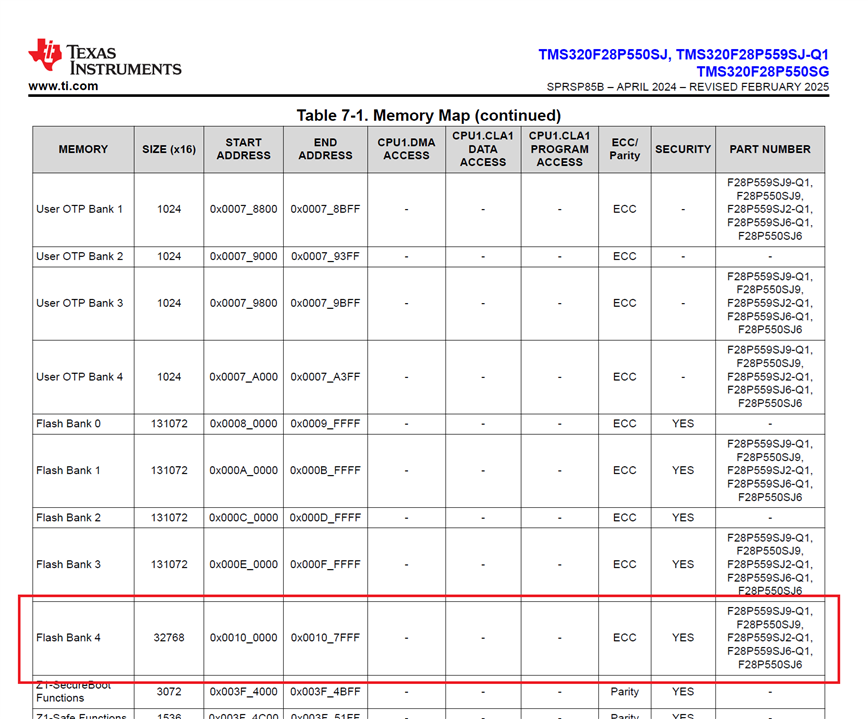Click the ECC cell in User OTP Bank 2 row
This screenshot has width=868, height=719.
coord(624,256)
